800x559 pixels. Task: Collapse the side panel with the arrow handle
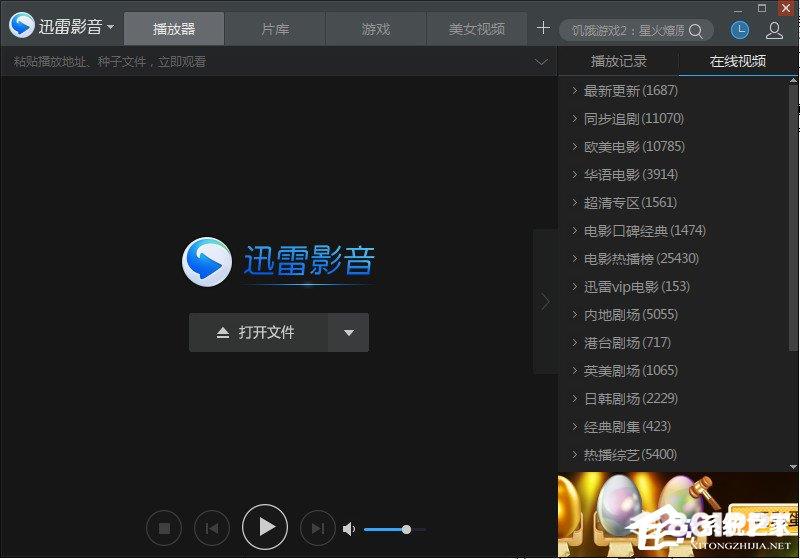click(545, 301)
